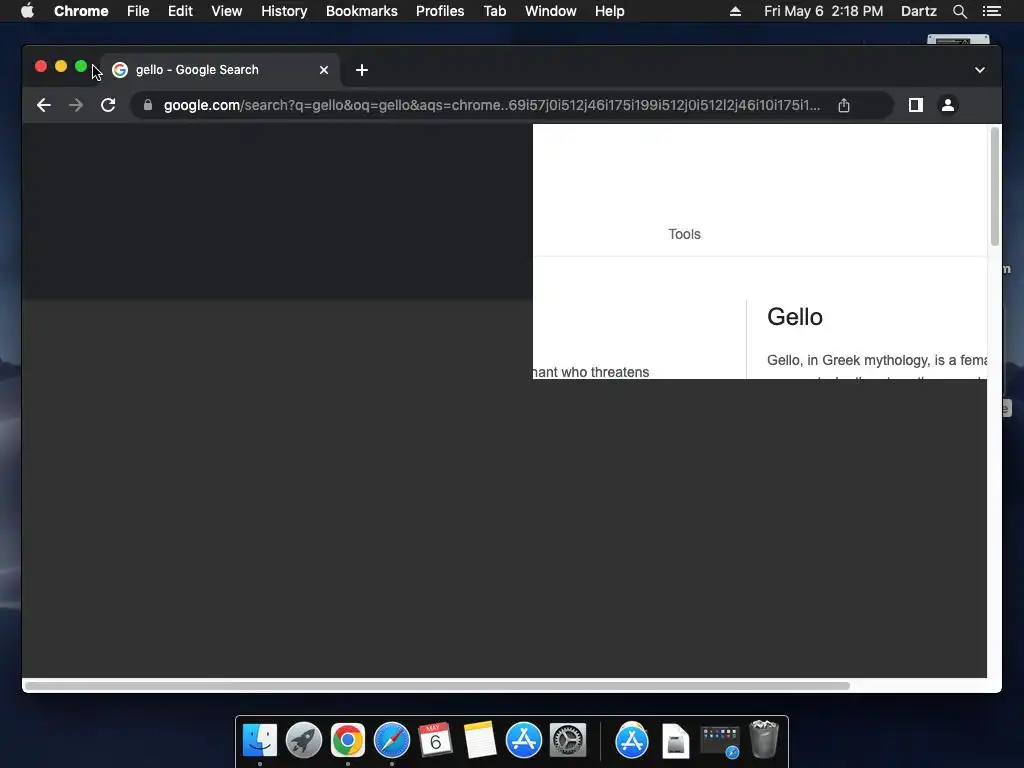Open the Control Center list icon
1024x768 pixels.
(991, 11)
